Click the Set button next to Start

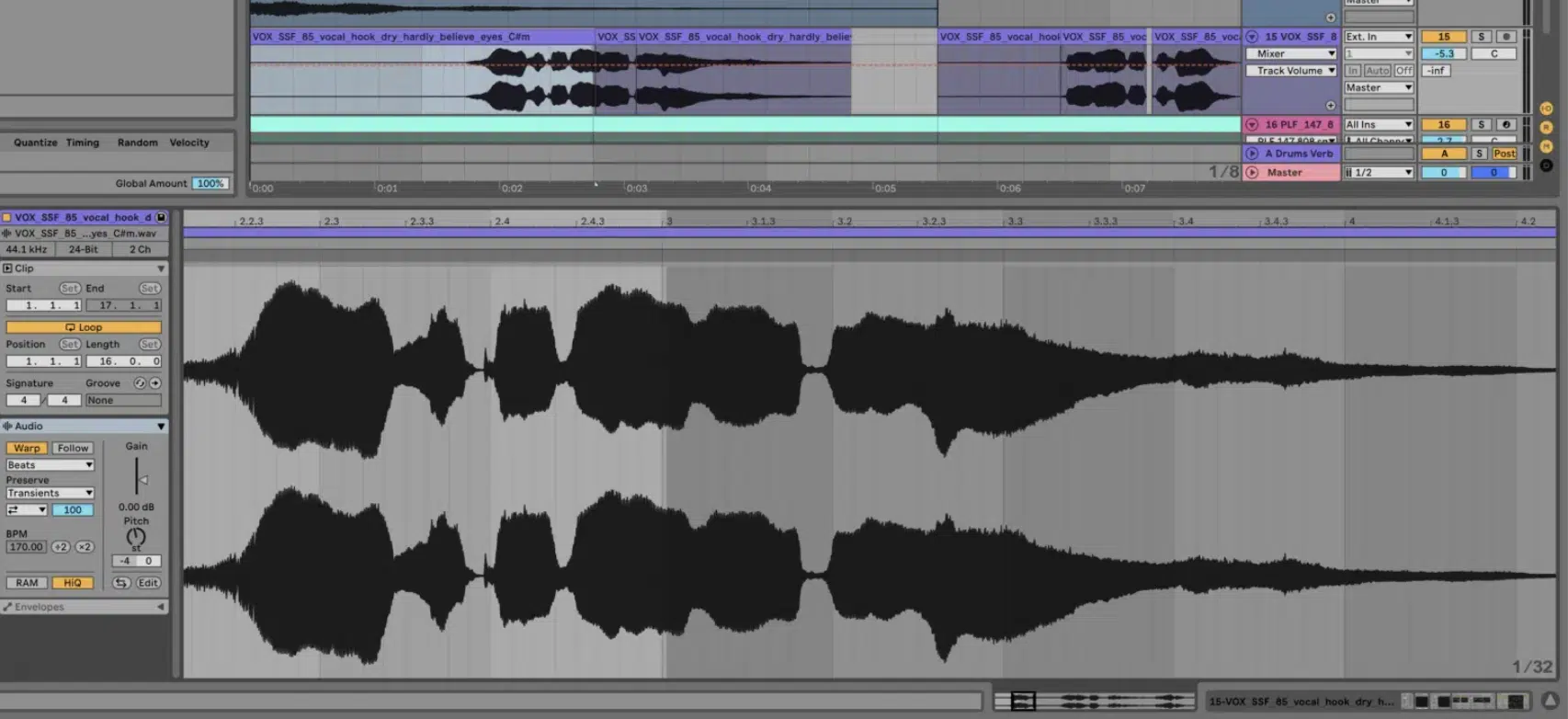[69, 289]
